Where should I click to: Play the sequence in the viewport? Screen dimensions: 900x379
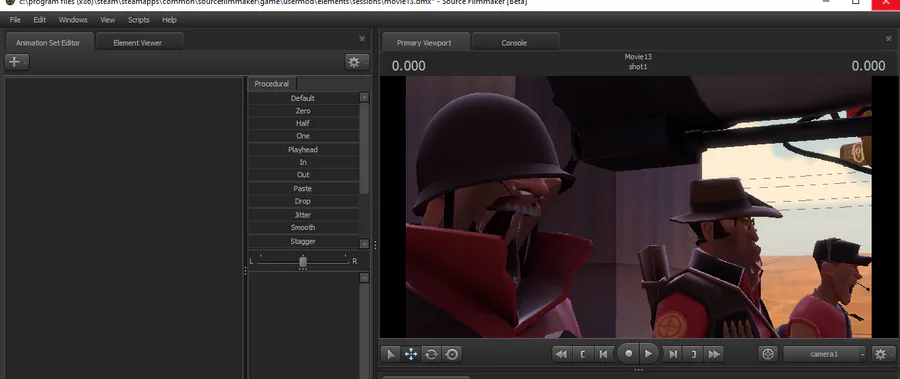coord(649,354)
